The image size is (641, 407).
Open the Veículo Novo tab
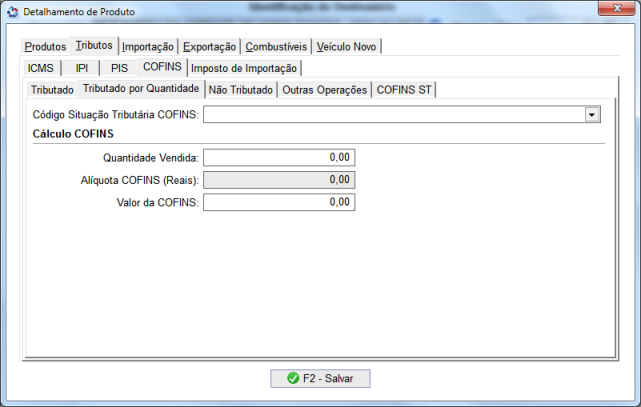pyautogui.click(x=346, y=47)
